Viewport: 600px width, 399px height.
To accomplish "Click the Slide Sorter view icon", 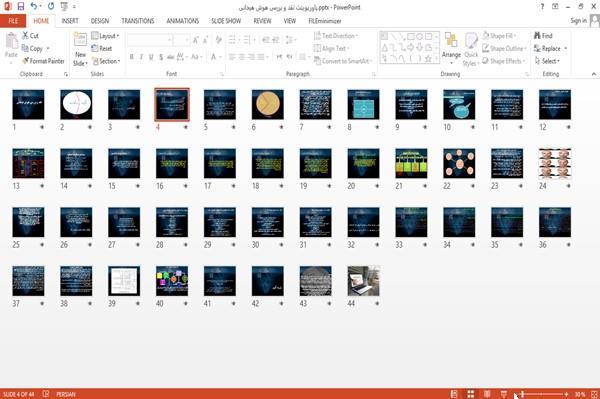I will (471, 394).
